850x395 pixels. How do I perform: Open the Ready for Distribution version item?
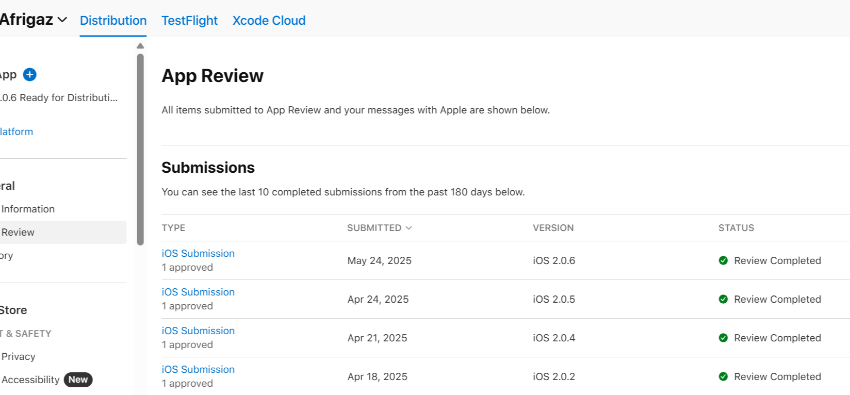click(x=59, y=98)
